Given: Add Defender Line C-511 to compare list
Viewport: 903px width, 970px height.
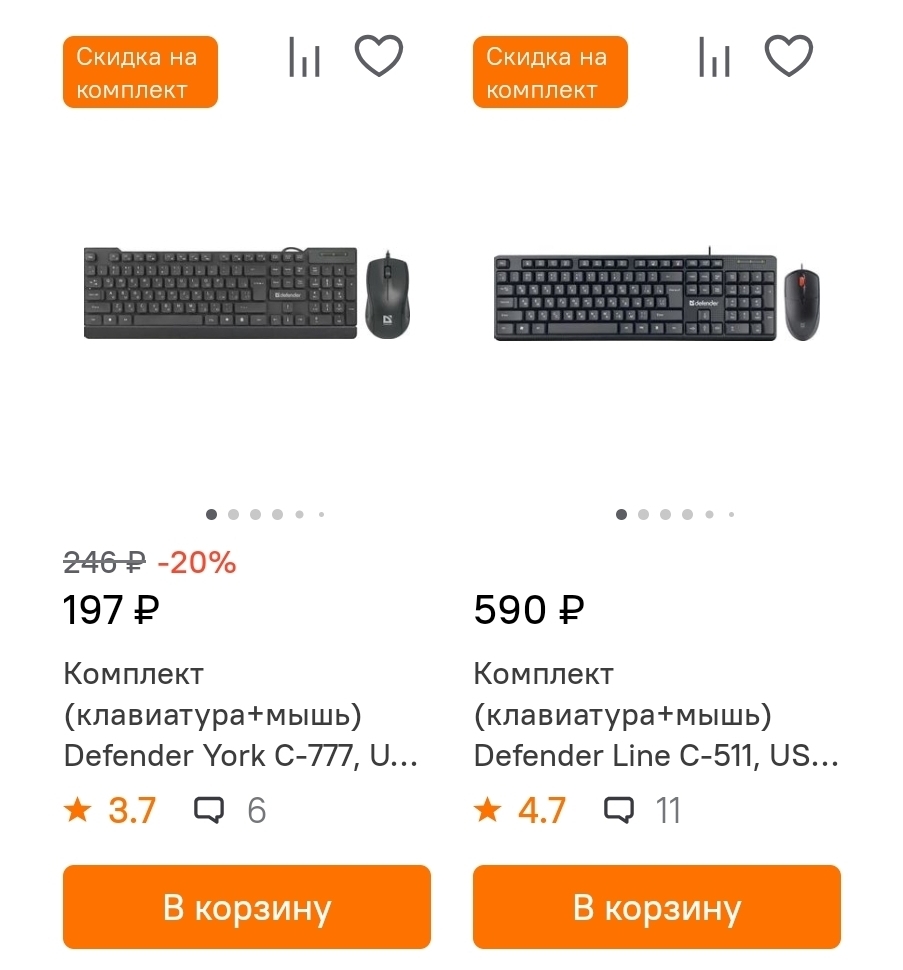Looking at the screenshot, I should click(714, 57).
